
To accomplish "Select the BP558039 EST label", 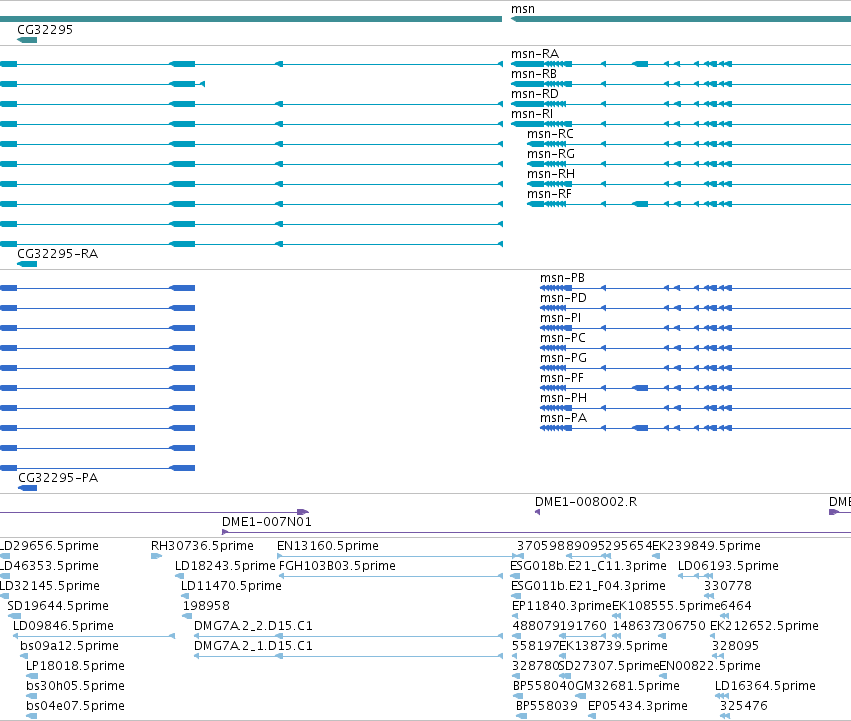I will click(547, 706).
